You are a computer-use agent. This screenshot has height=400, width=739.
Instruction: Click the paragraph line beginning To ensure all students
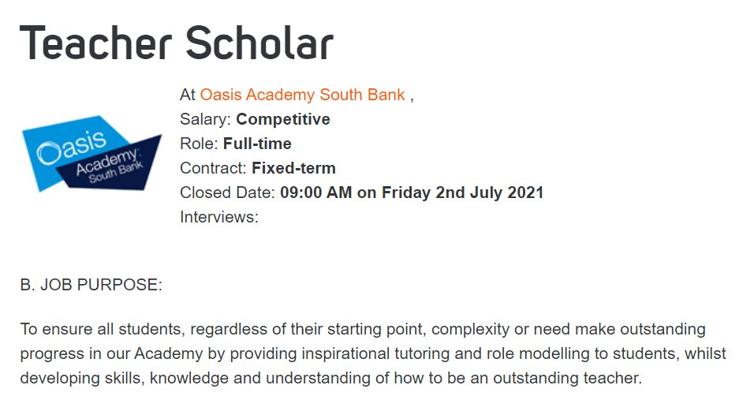point(363,329)
